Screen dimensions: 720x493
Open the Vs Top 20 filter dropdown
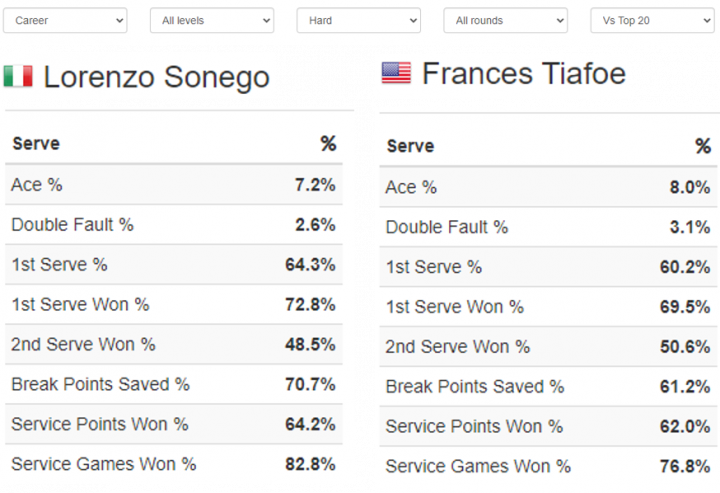652,20
